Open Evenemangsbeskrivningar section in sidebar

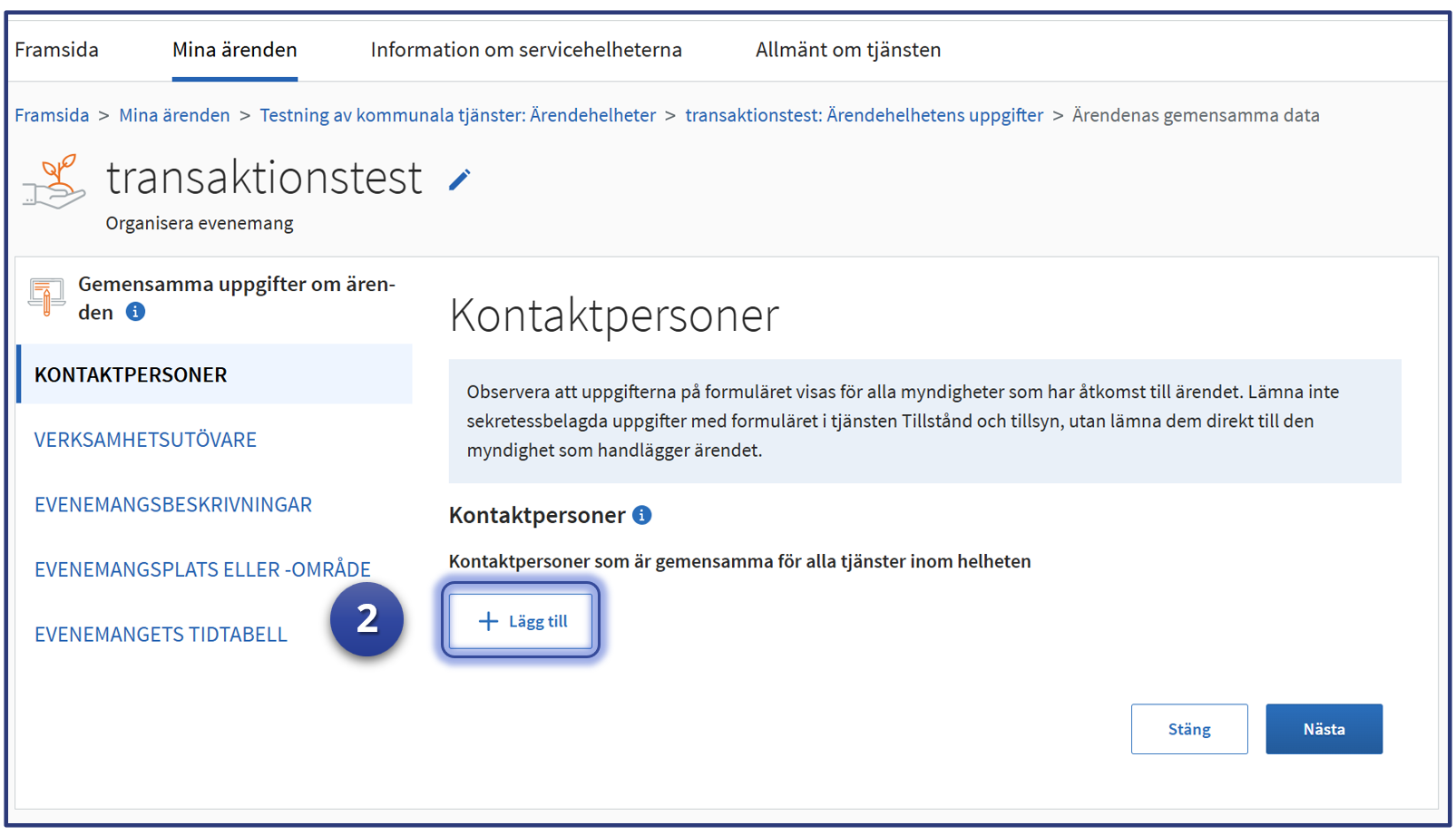[172, 505]
